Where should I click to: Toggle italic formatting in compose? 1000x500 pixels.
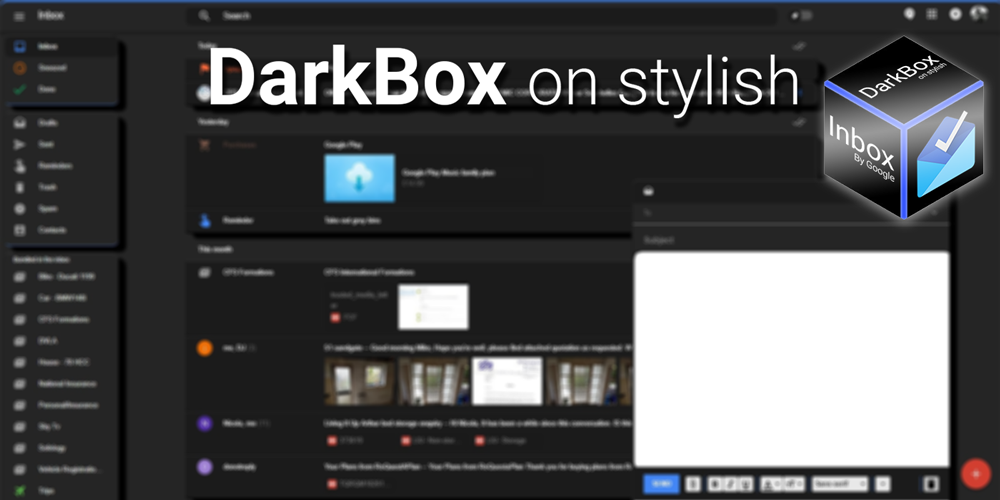click(731, 484)
